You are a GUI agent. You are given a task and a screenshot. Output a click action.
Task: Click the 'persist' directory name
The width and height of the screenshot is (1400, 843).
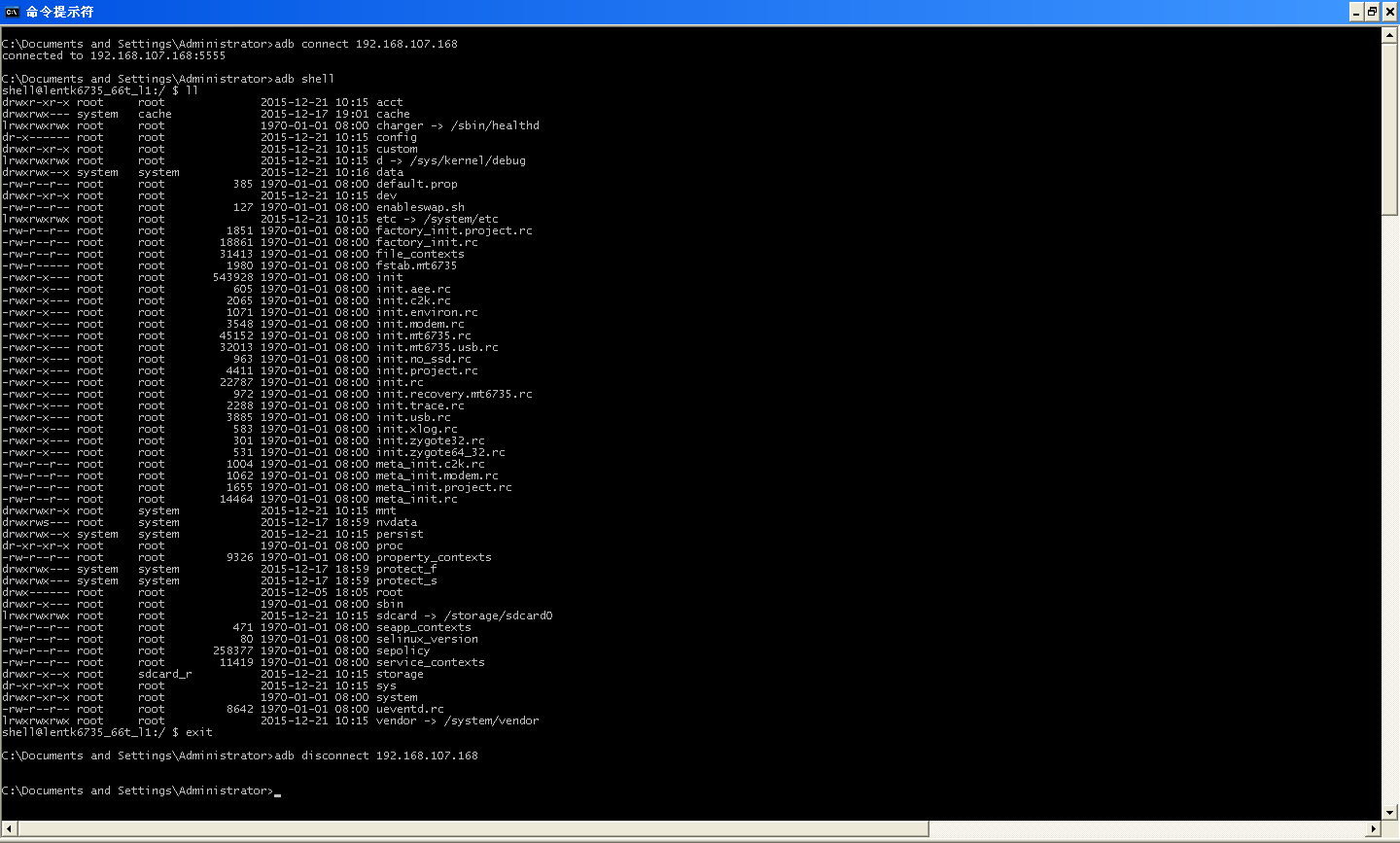click(400, 534)
